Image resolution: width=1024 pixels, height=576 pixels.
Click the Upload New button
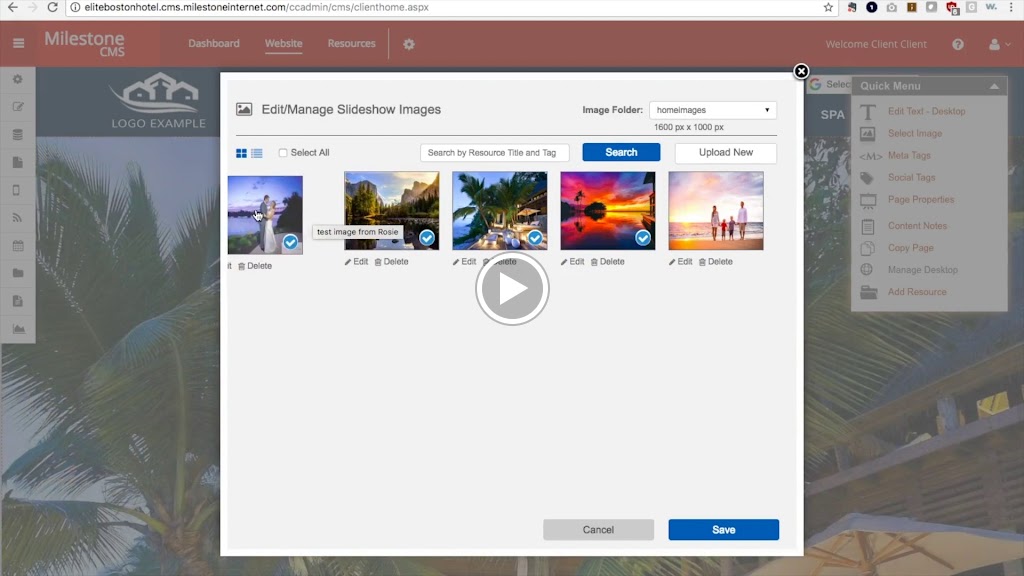click(726, 152)
